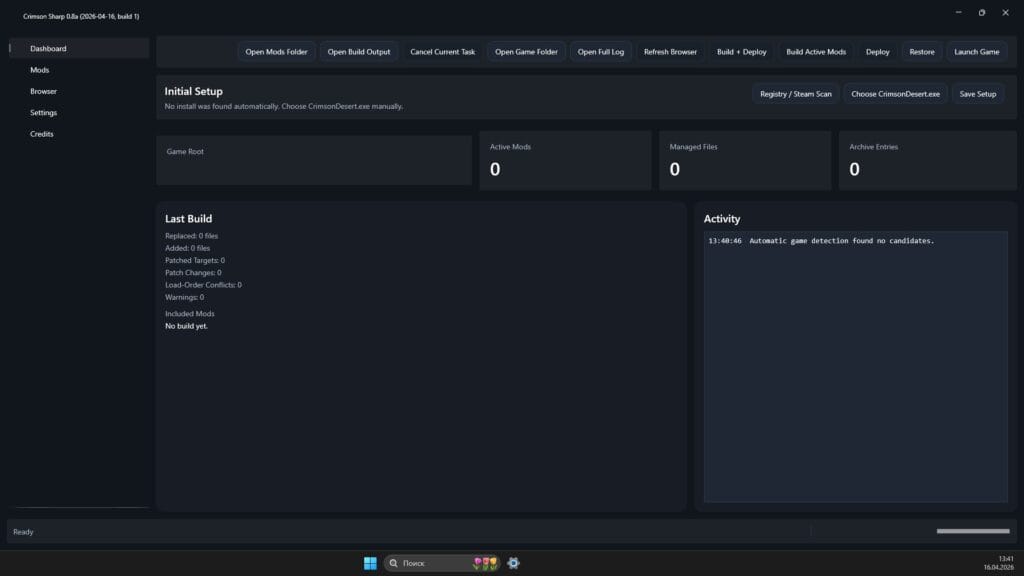The height and width of the screenshot is (576, 1024).
Task: Click the 'Ready' status text
Action: (x=23, y=532)
